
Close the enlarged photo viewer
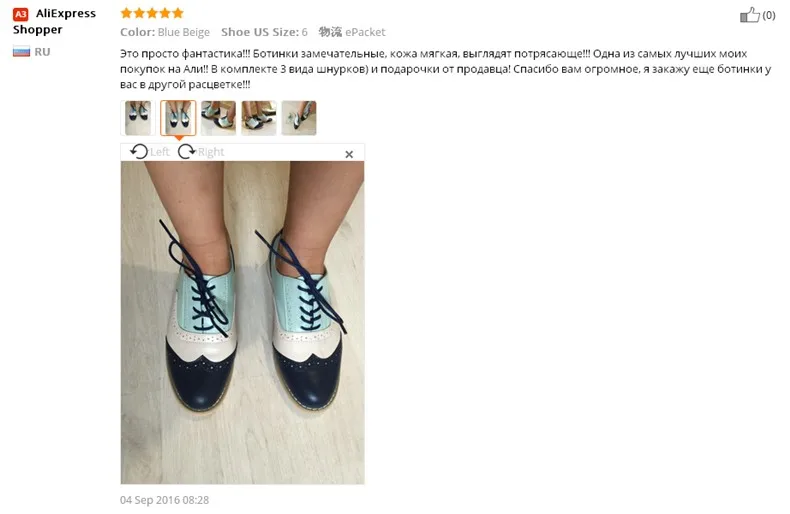click(x=349, y=154)
